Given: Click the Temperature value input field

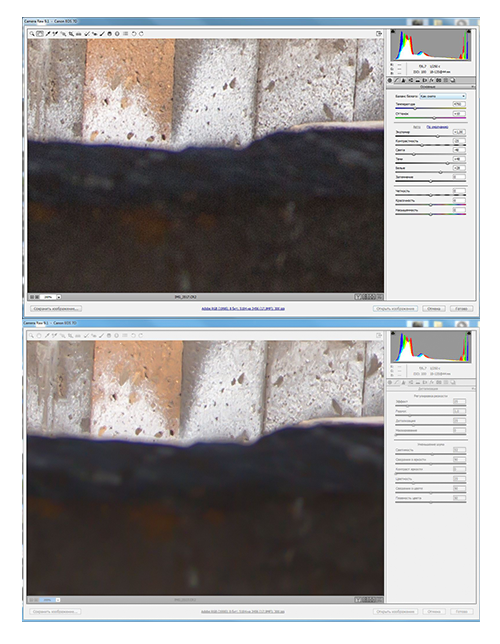Looking at the screenshot, I should click(459, 104).
